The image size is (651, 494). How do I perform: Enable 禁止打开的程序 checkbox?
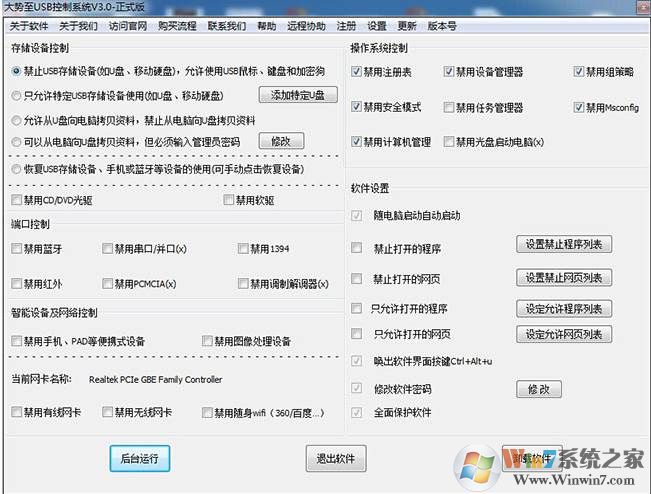tap(357, 248)
